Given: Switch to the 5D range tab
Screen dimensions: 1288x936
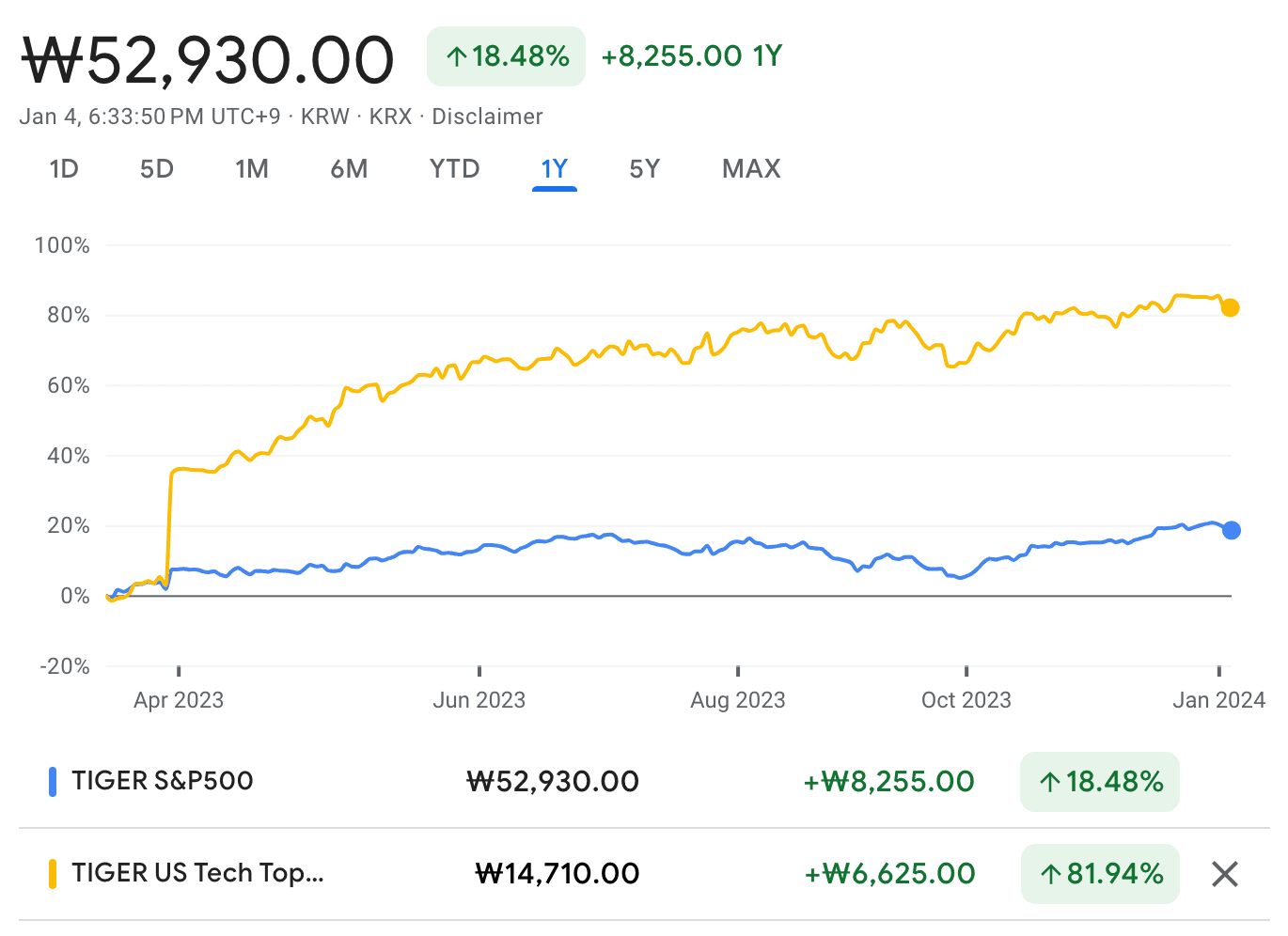Looking at the screenshot, I should (x=157, y=169).
